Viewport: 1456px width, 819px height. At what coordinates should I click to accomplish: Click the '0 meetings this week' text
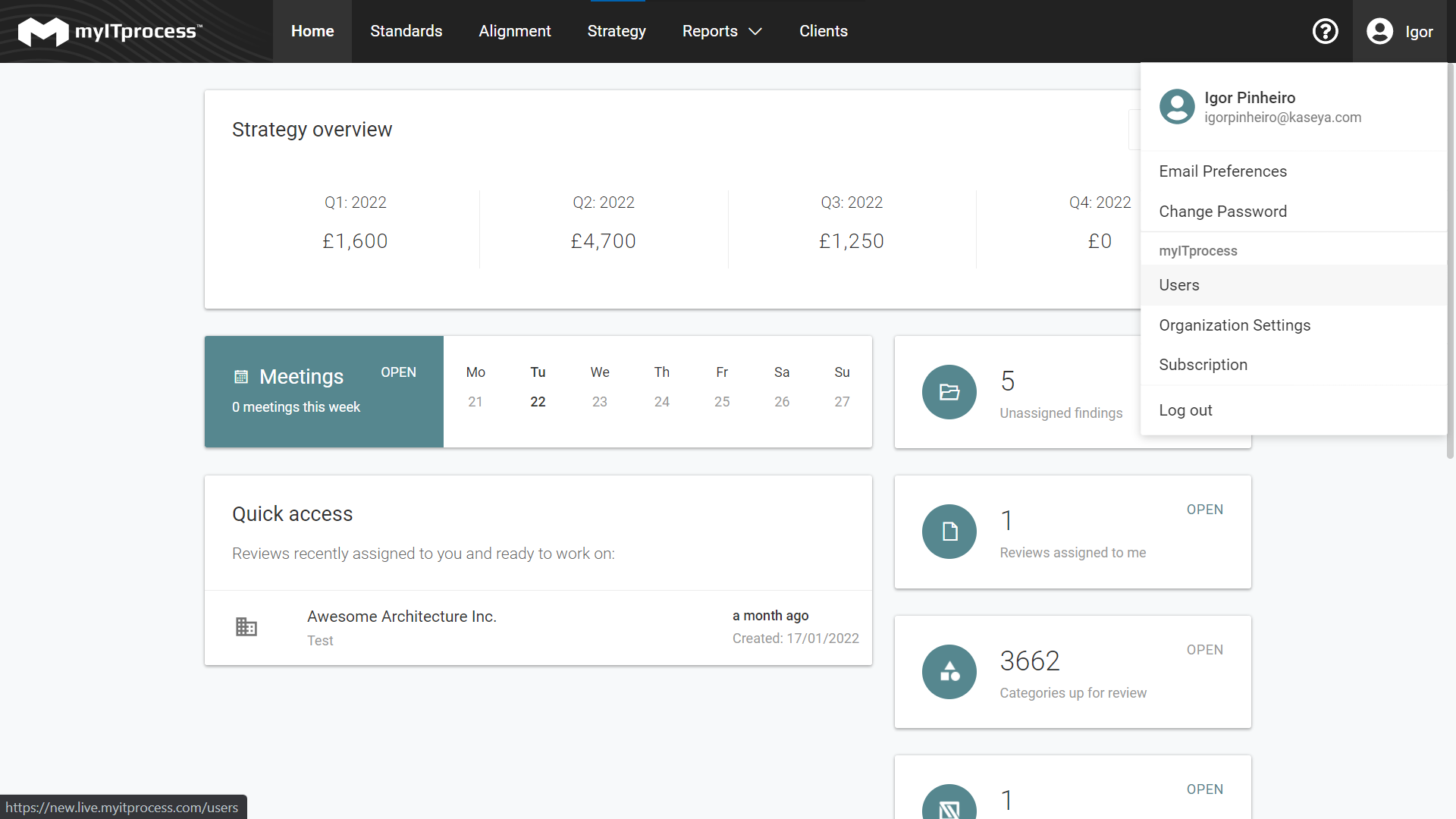(296, 407)
